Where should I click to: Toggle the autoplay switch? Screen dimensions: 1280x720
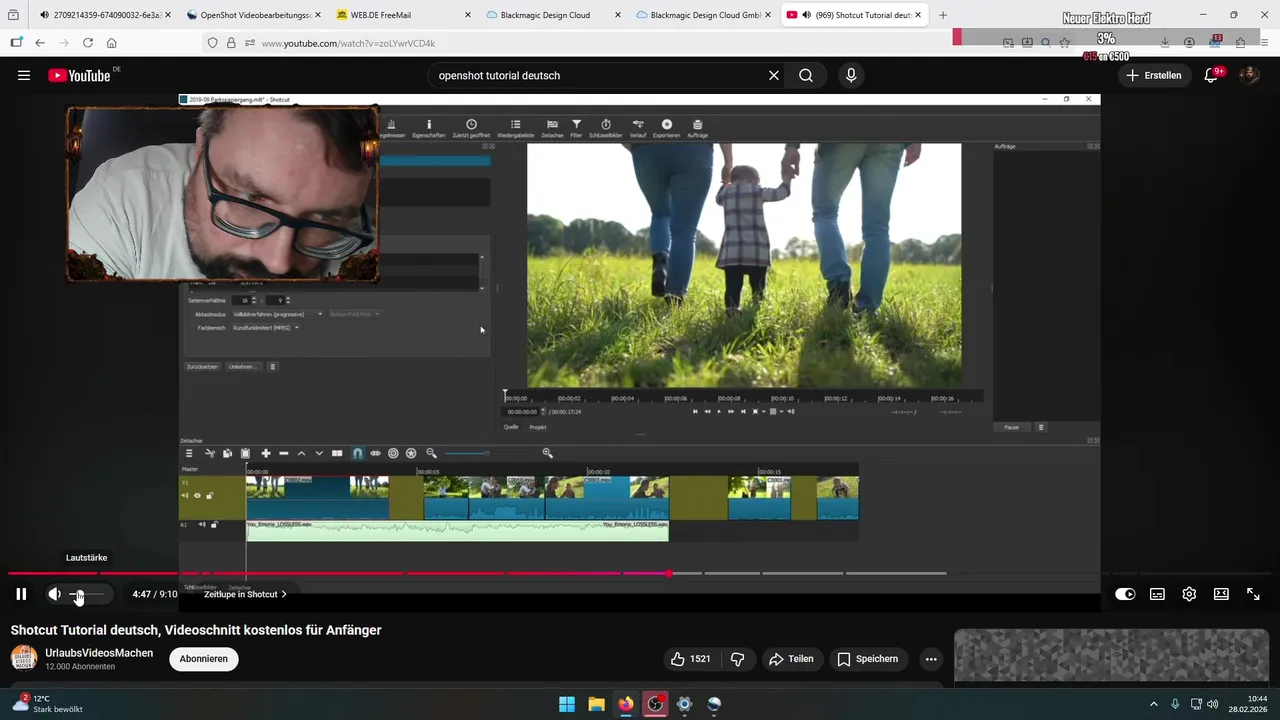pyautogui.click(x=1125, y=594)
